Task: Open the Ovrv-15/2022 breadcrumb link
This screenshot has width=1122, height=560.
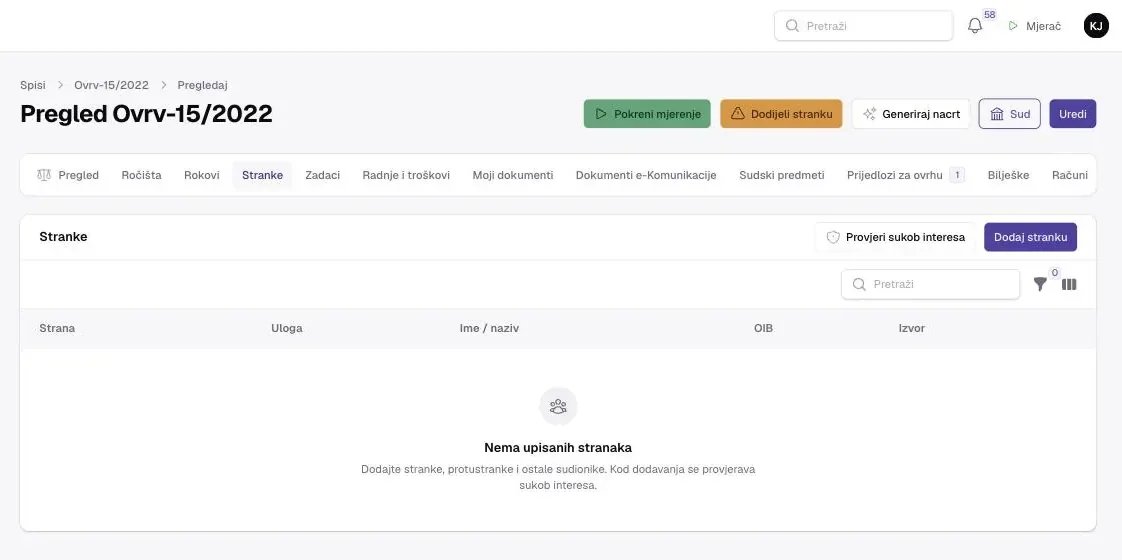Action: pos(112,85)
